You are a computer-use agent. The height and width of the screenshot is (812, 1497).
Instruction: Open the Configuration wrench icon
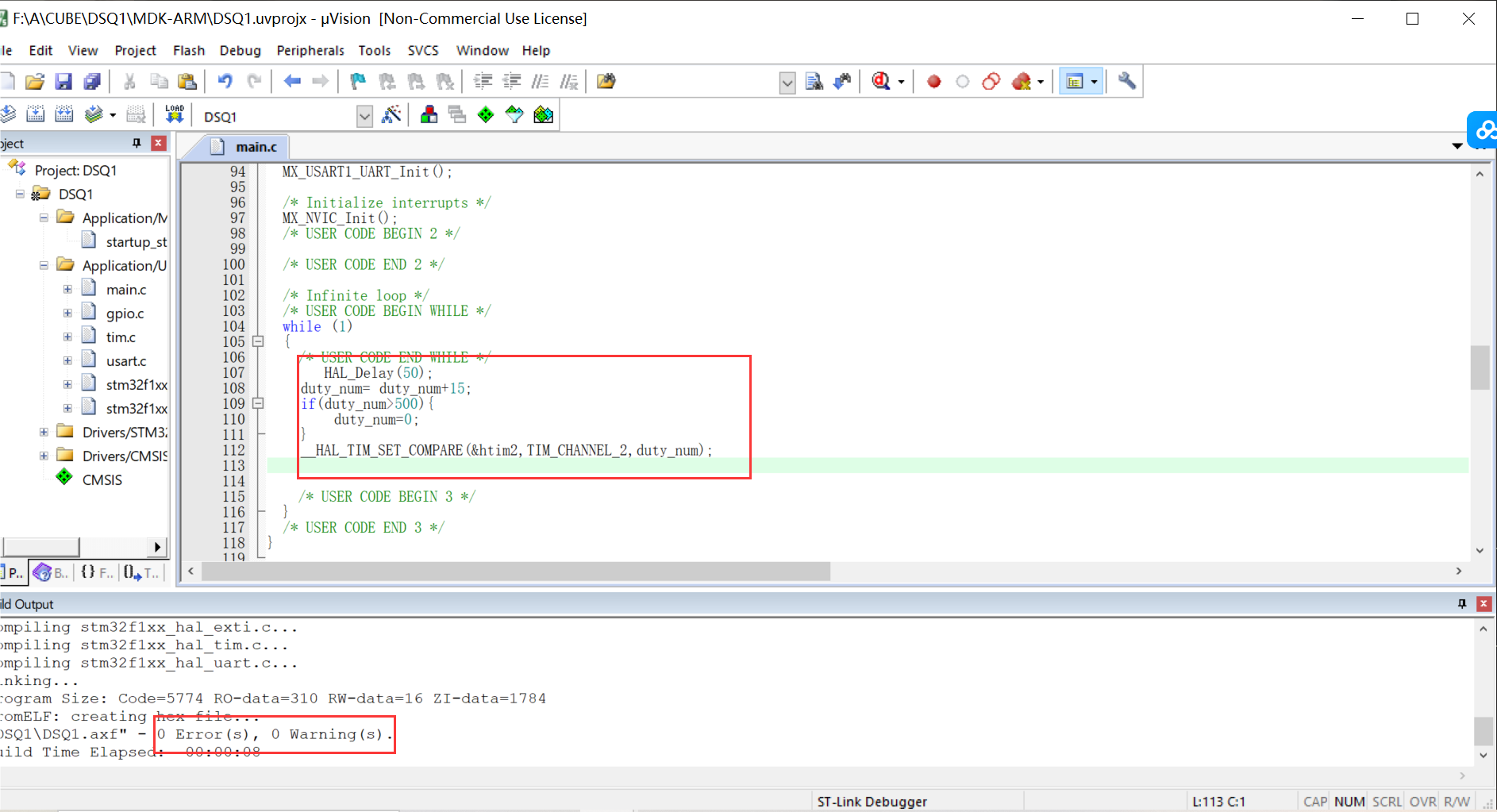pyautogui.click(x=1126, y=81)
